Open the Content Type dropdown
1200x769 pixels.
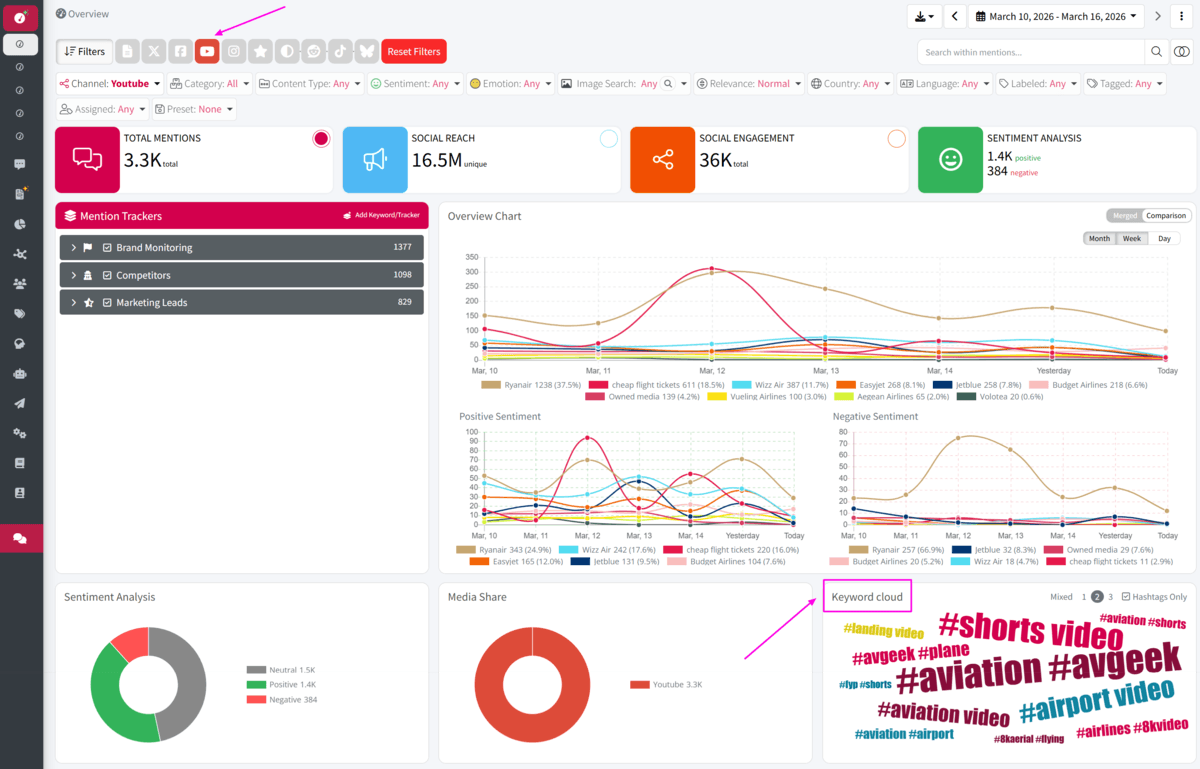click(310, 84)
